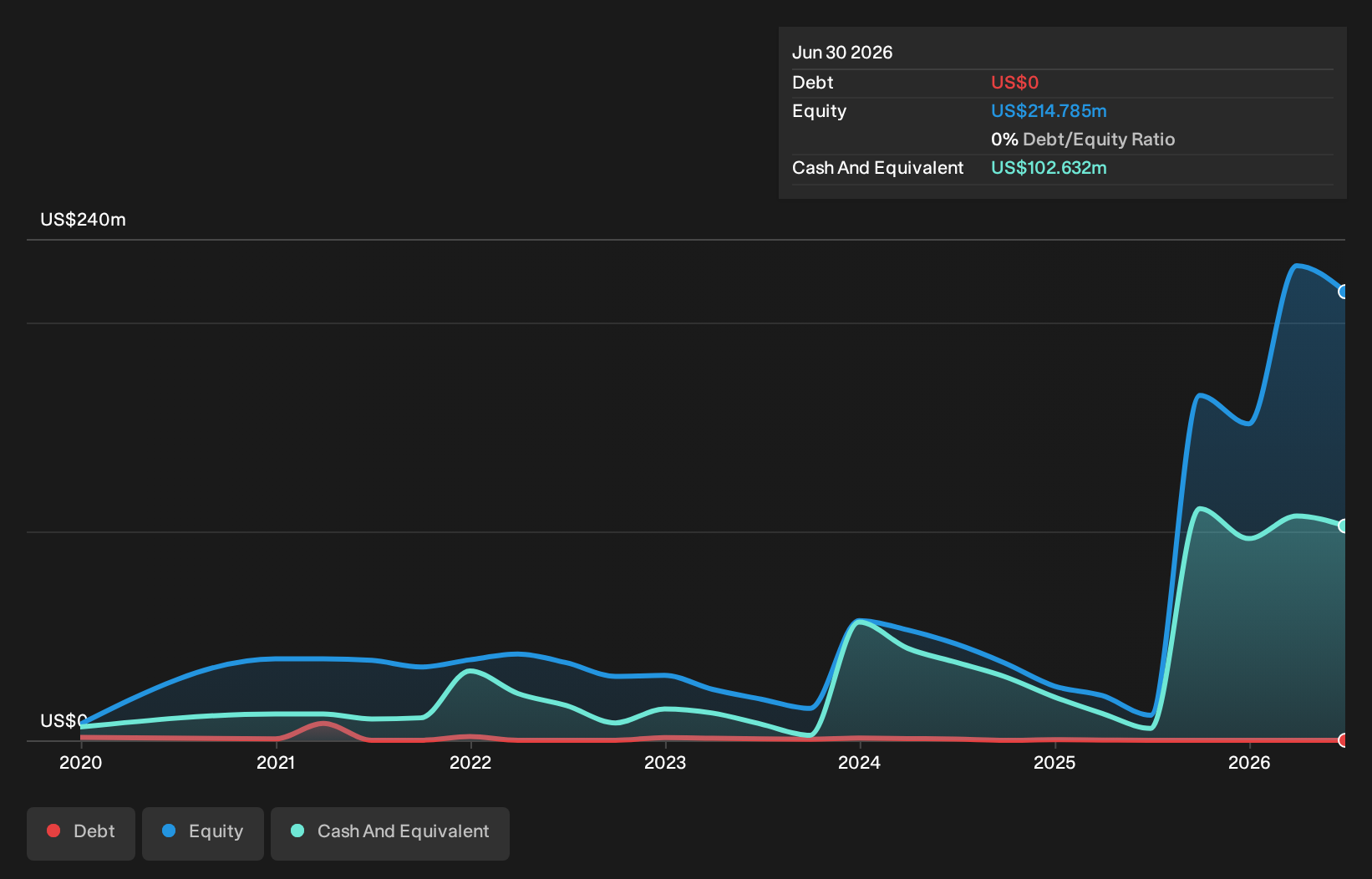This screenshot has width=1372, height=879.
Task: Click the red Debt legend dot
Action: [53, 831]
